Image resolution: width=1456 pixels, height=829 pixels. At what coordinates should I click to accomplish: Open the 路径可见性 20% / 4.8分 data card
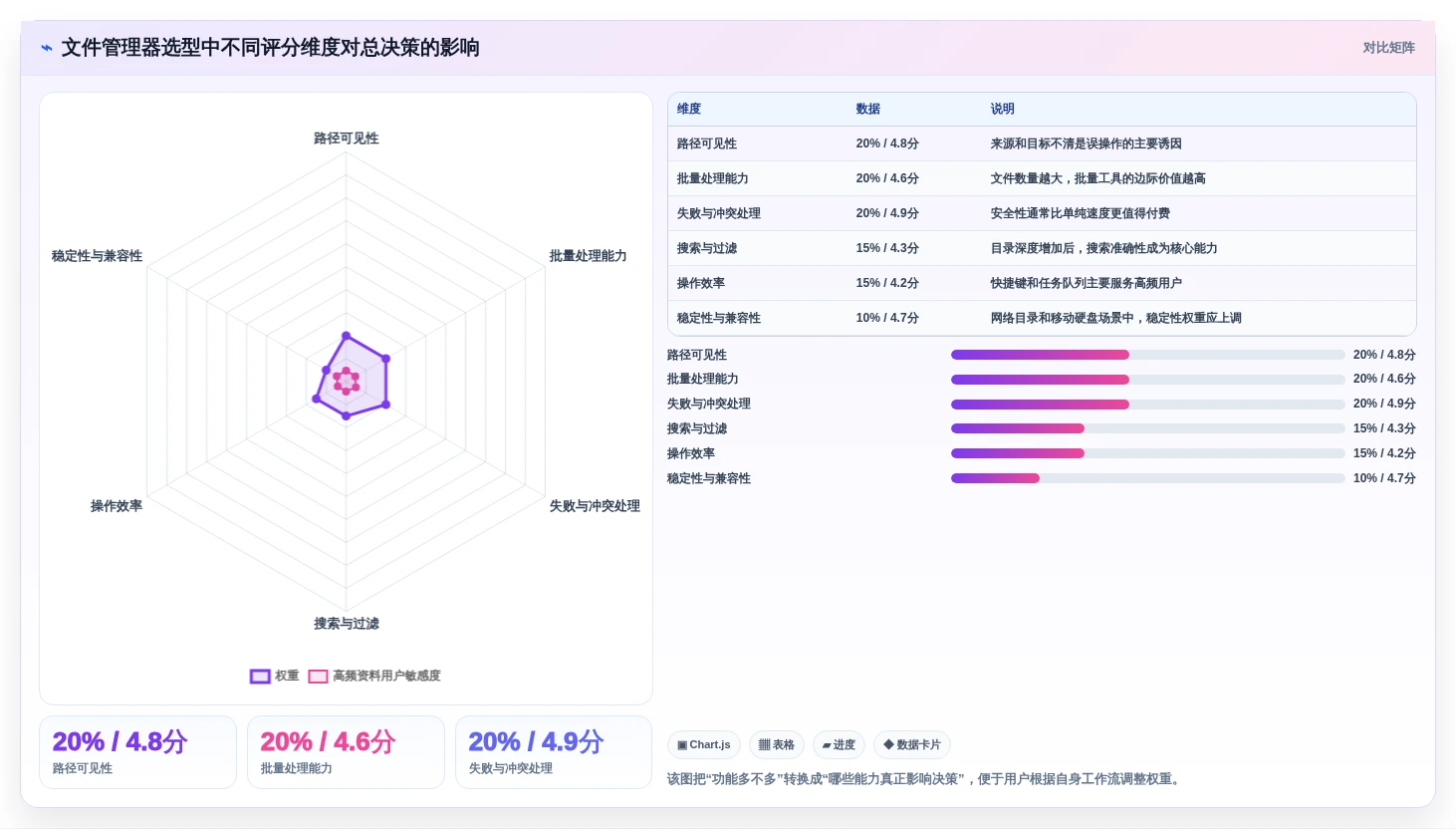pos(137,752)
